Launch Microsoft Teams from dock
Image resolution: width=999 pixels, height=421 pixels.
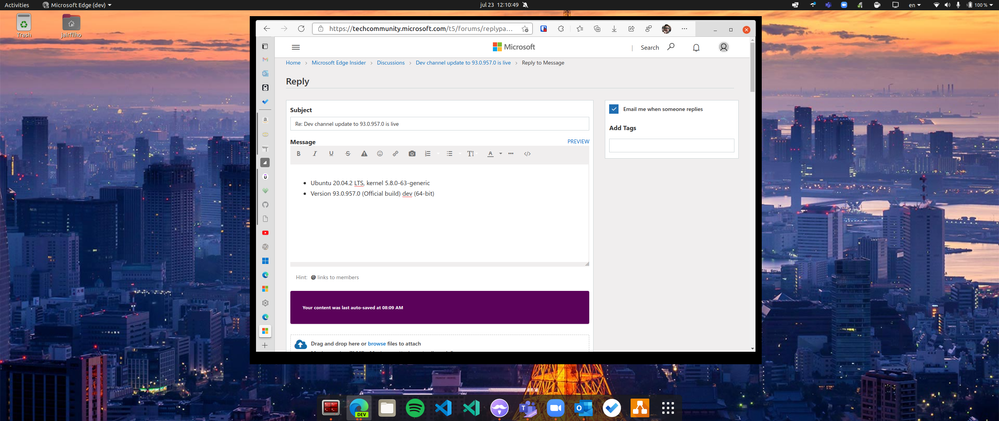pos(528,408)
